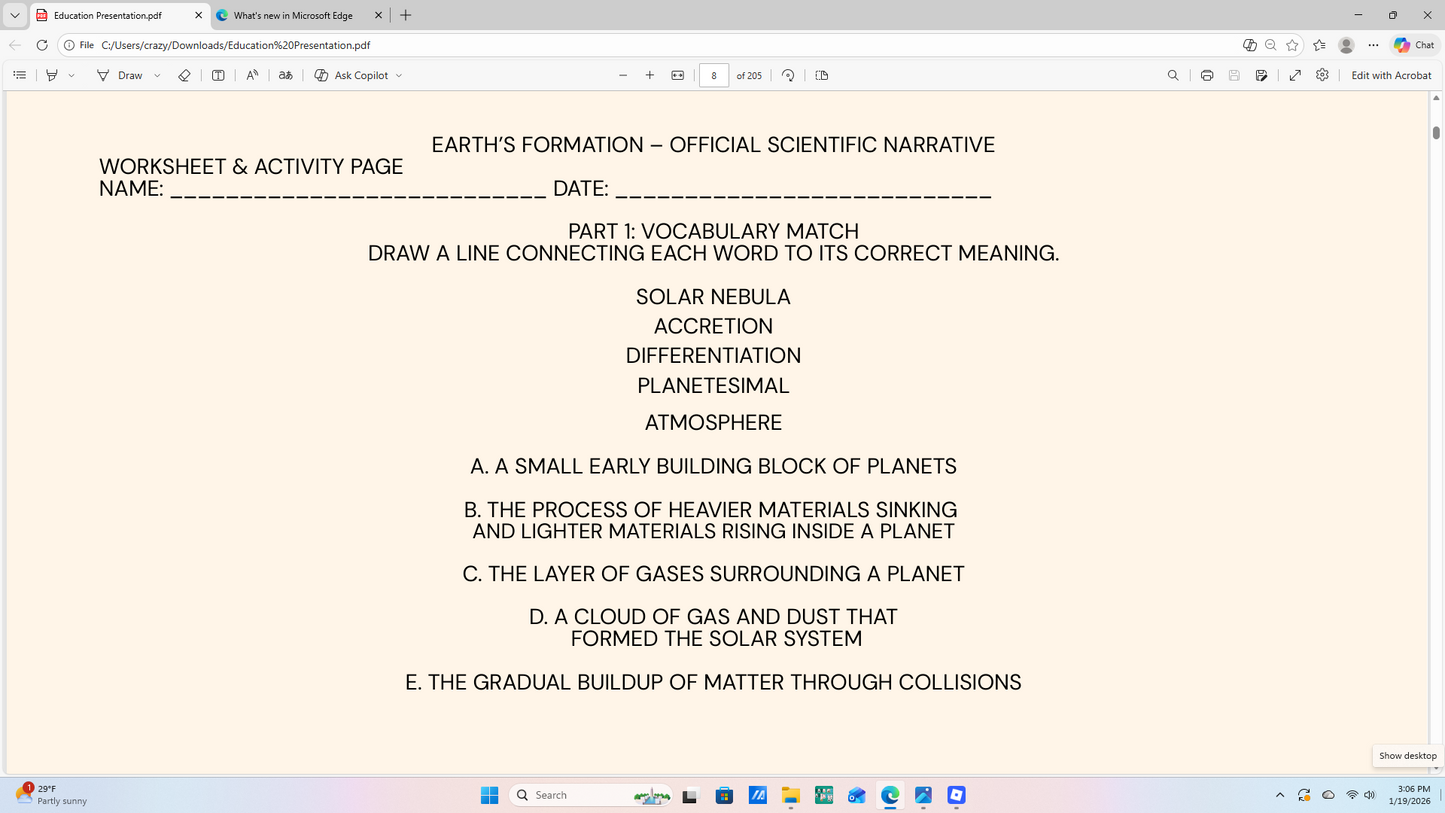Image resolution: width=1445 pixels, height=813 pixels.
Task: Open Find in PDF search
Action: (x=1173, y=75)
